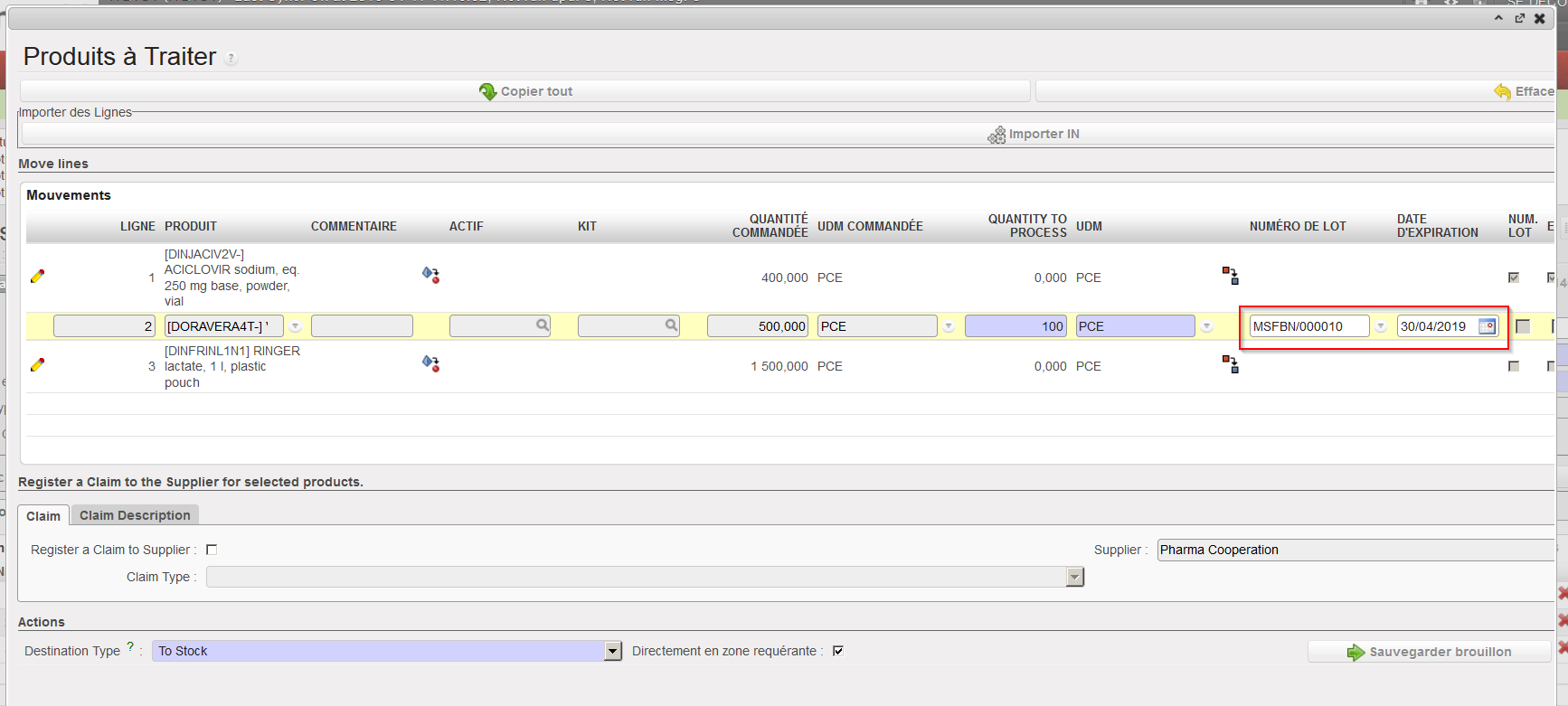Switch to the Claim Description tab

coord(135,515)
